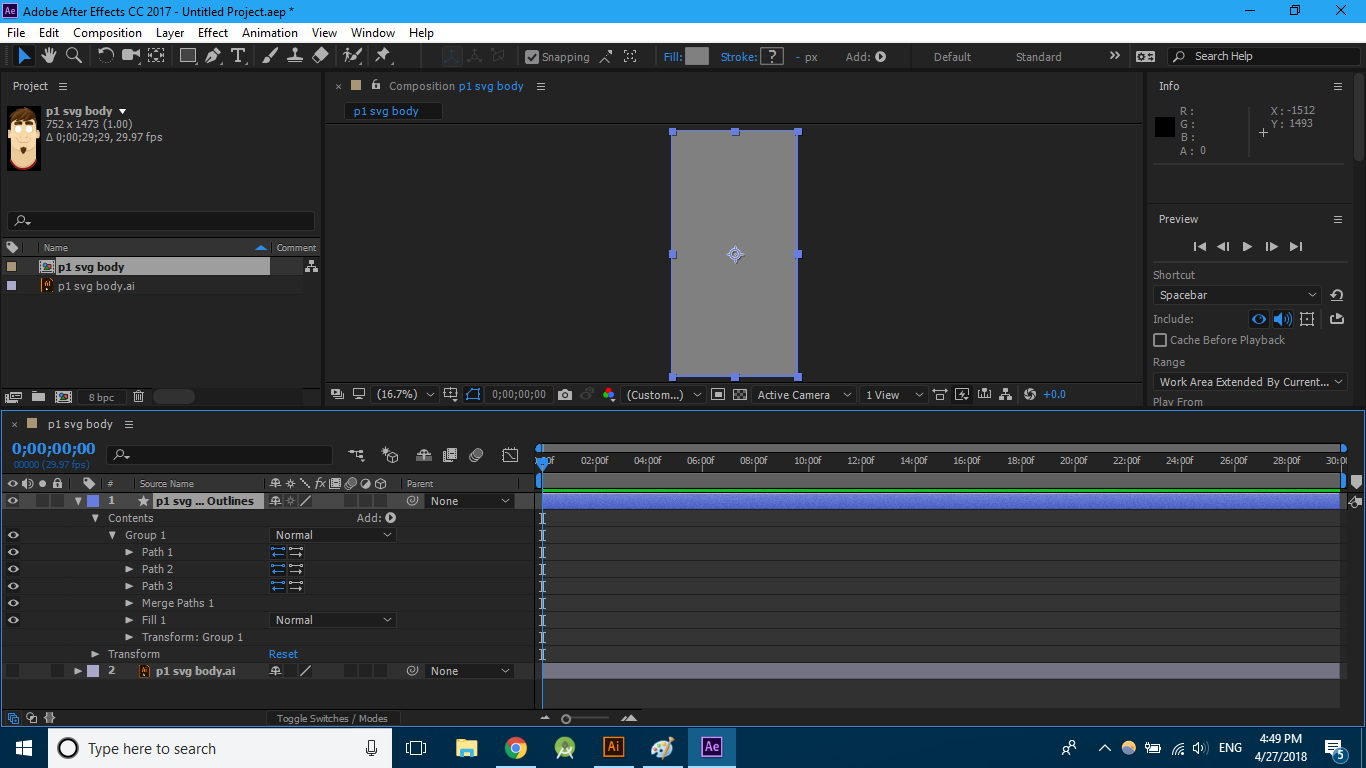1366x768 pixels.
Task: Open the magnification 16.7% dropdown
Action: 405,395
